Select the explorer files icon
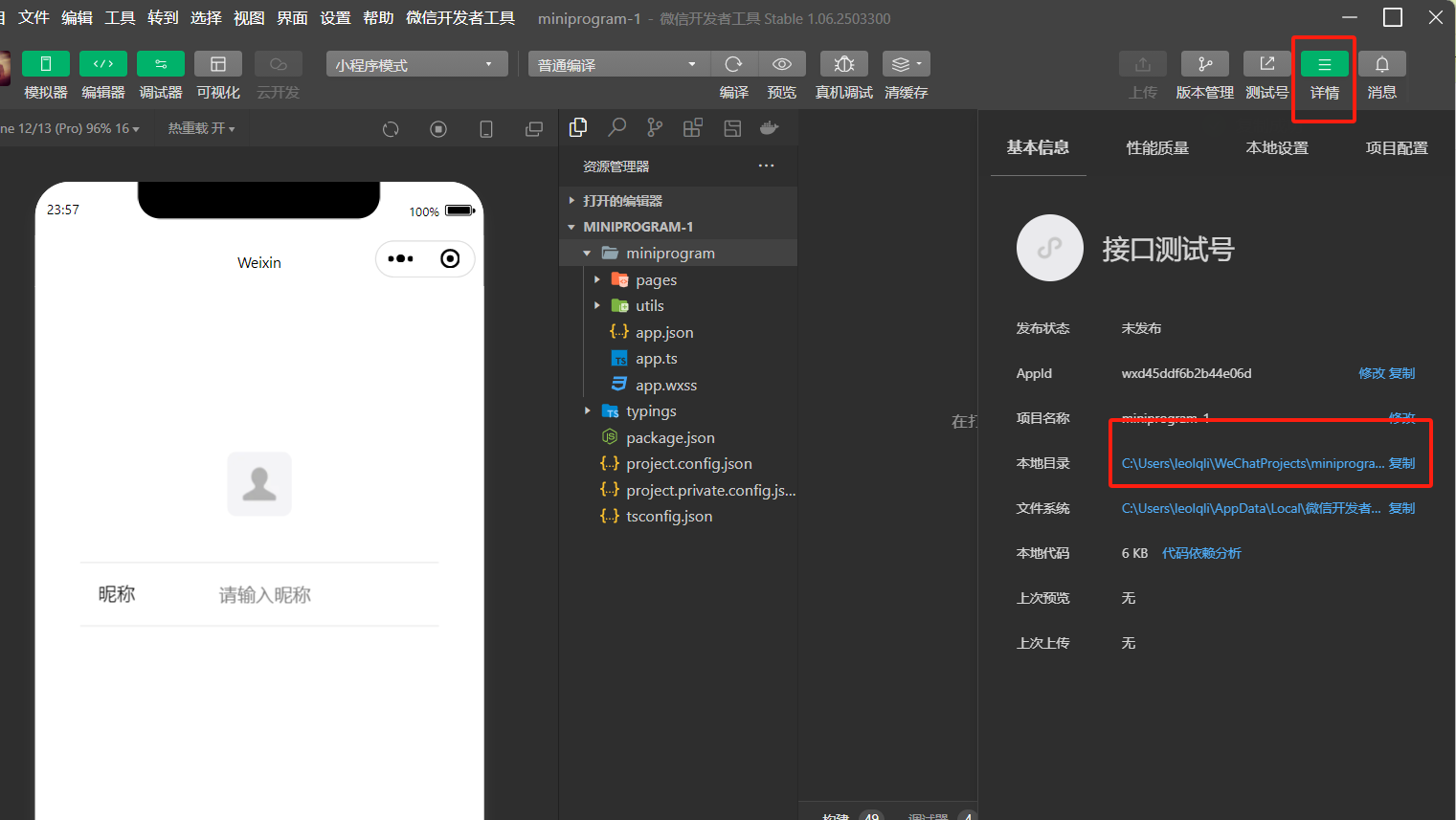The height and width of the screenshot is (820, 1456). coord(578,127)
